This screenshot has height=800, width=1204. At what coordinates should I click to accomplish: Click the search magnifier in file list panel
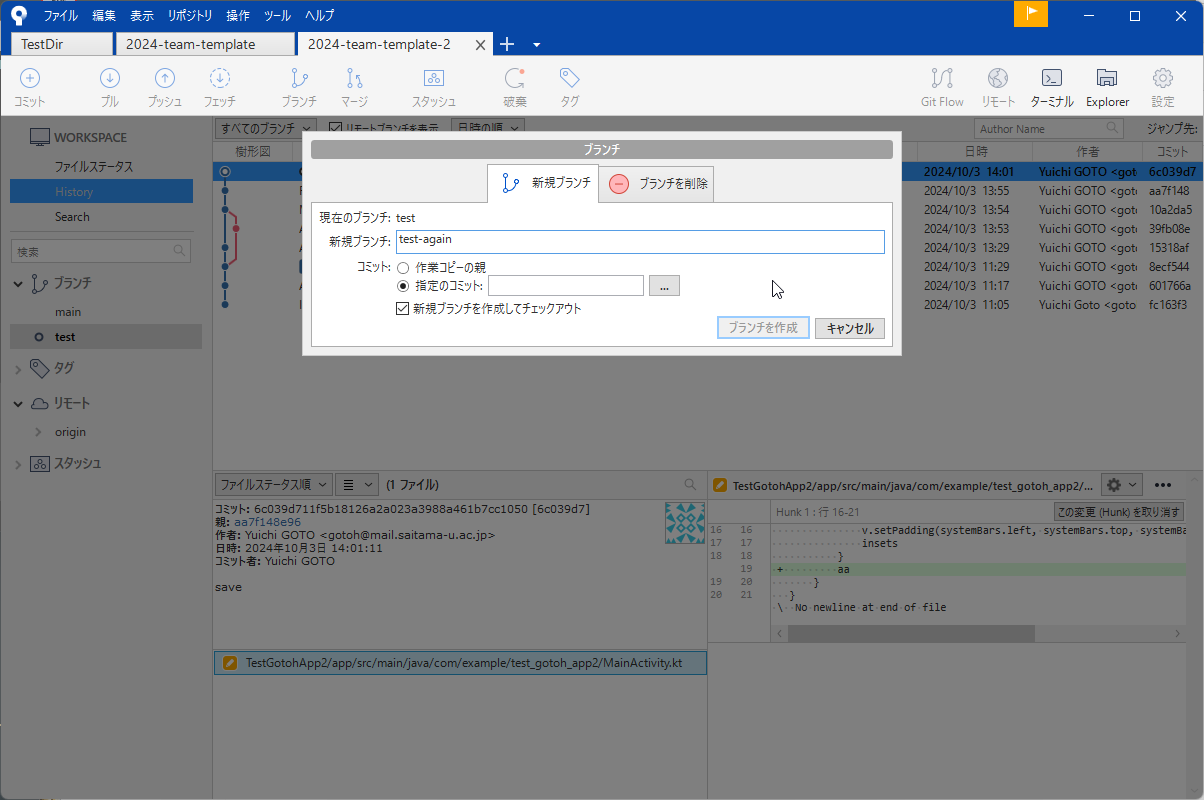tap(690, 484)
